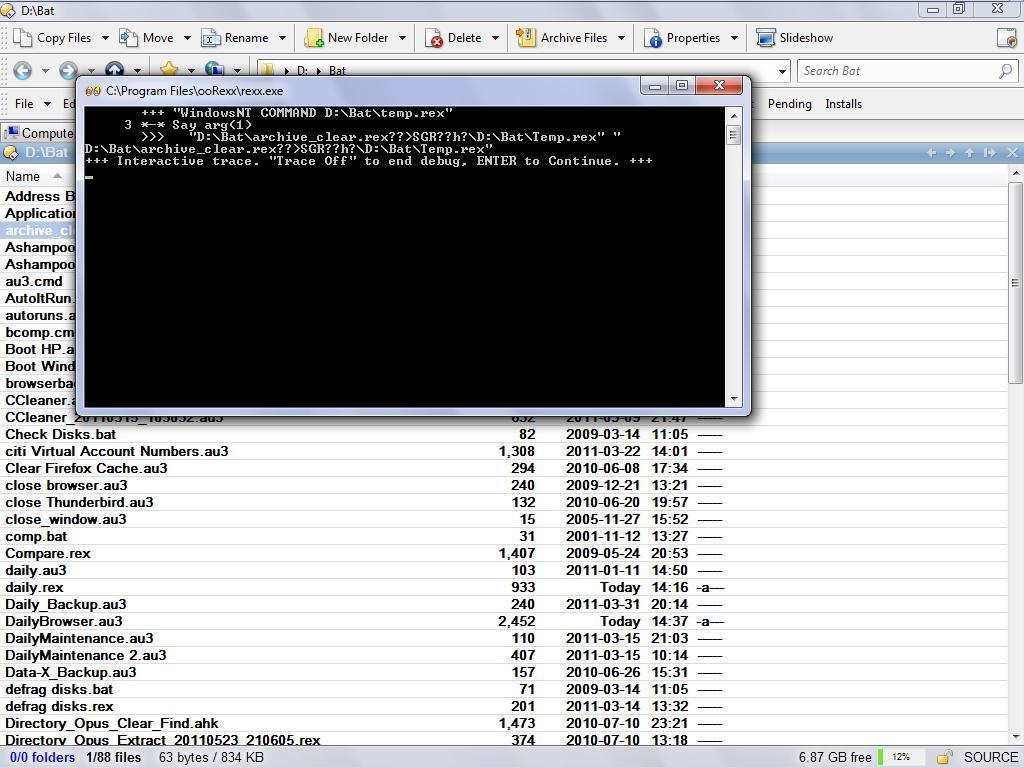Select Clear Firefox Cache.au3
The height and width of the screenshot is (768, 1024).
coord(86,468)
